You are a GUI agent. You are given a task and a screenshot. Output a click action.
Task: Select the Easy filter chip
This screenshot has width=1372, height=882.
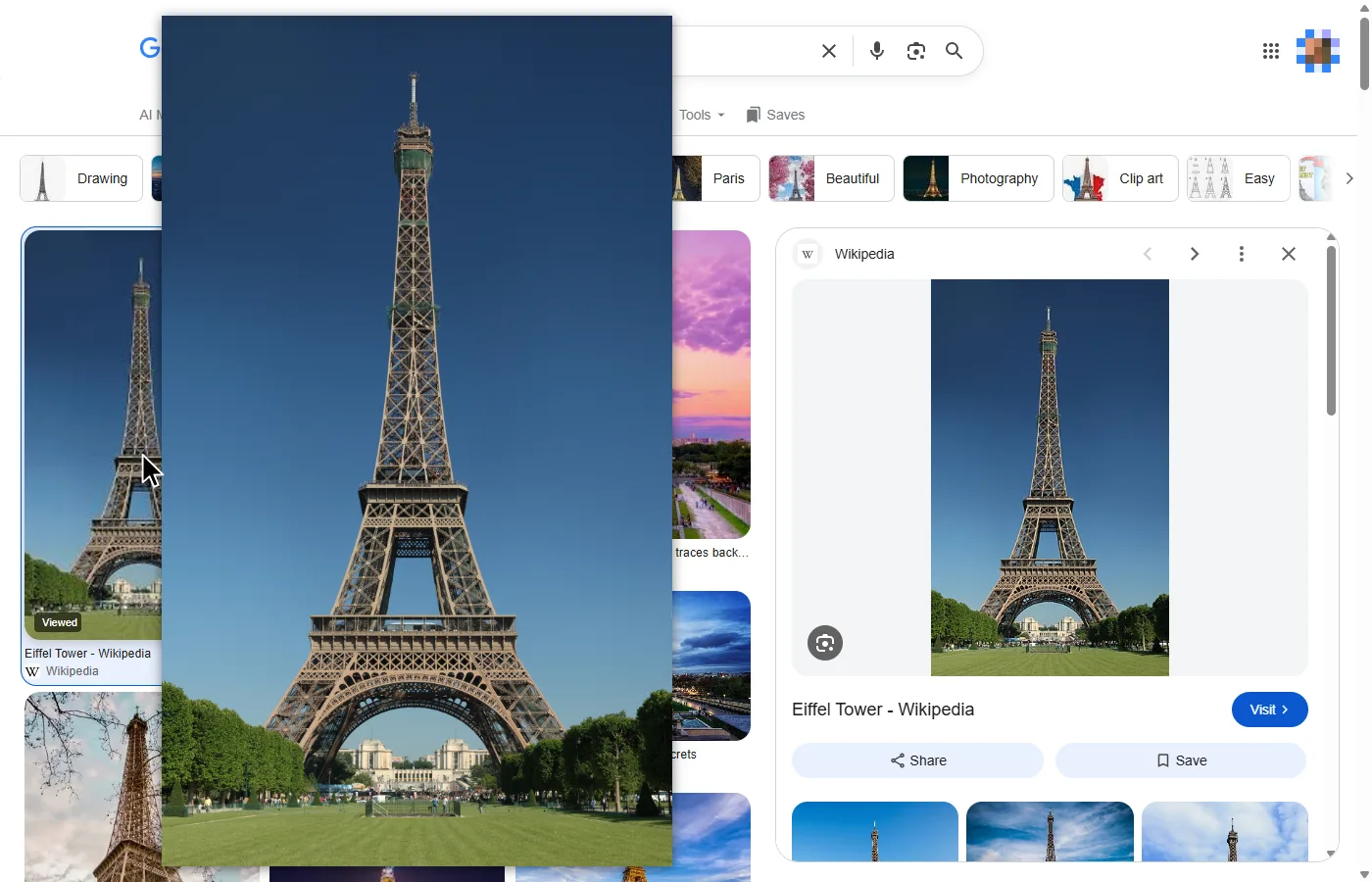point(1239,178)
